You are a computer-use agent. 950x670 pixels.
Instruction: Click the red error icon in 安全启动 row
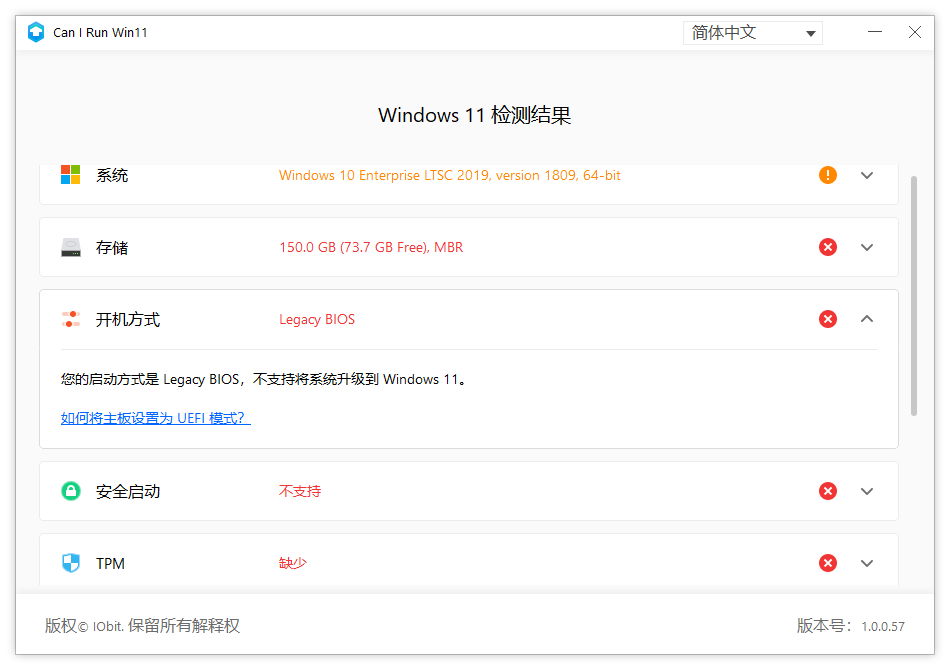(x=828, y=491)
